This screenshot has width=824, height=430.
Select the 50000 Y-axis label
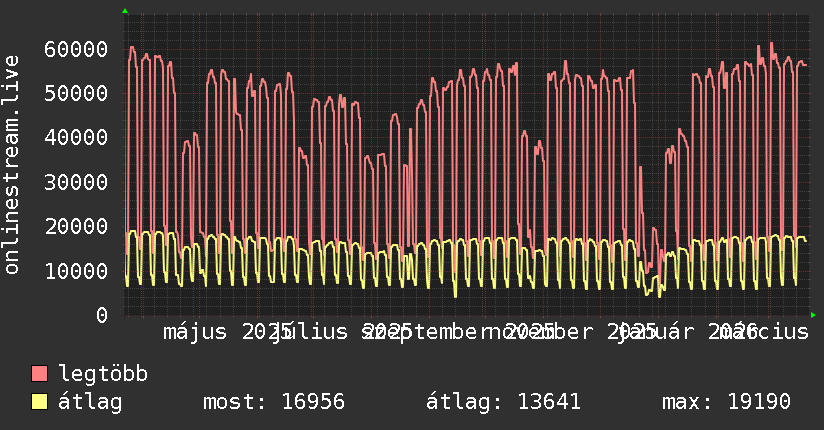[76, 94]
